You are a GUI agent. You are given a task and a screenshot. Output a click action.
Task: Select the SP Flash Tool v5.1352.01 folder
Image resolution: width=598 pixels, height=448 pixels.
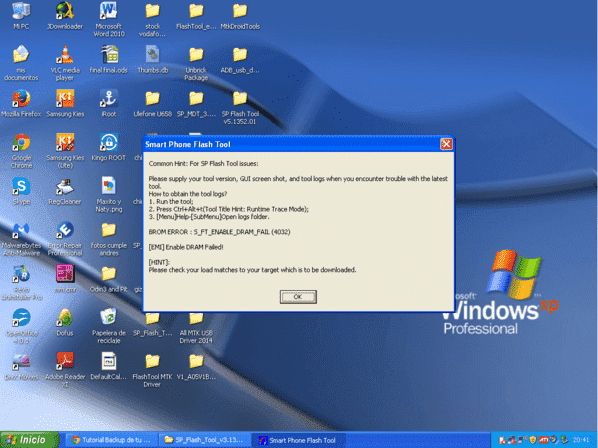(x=240, y=108)
